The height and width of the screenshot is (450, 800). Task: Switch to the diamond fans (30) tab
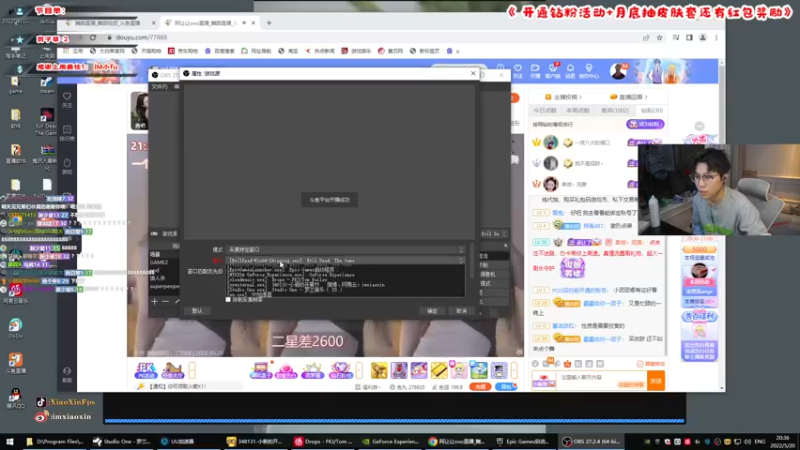pyautogui.click(x=652, y=111)
